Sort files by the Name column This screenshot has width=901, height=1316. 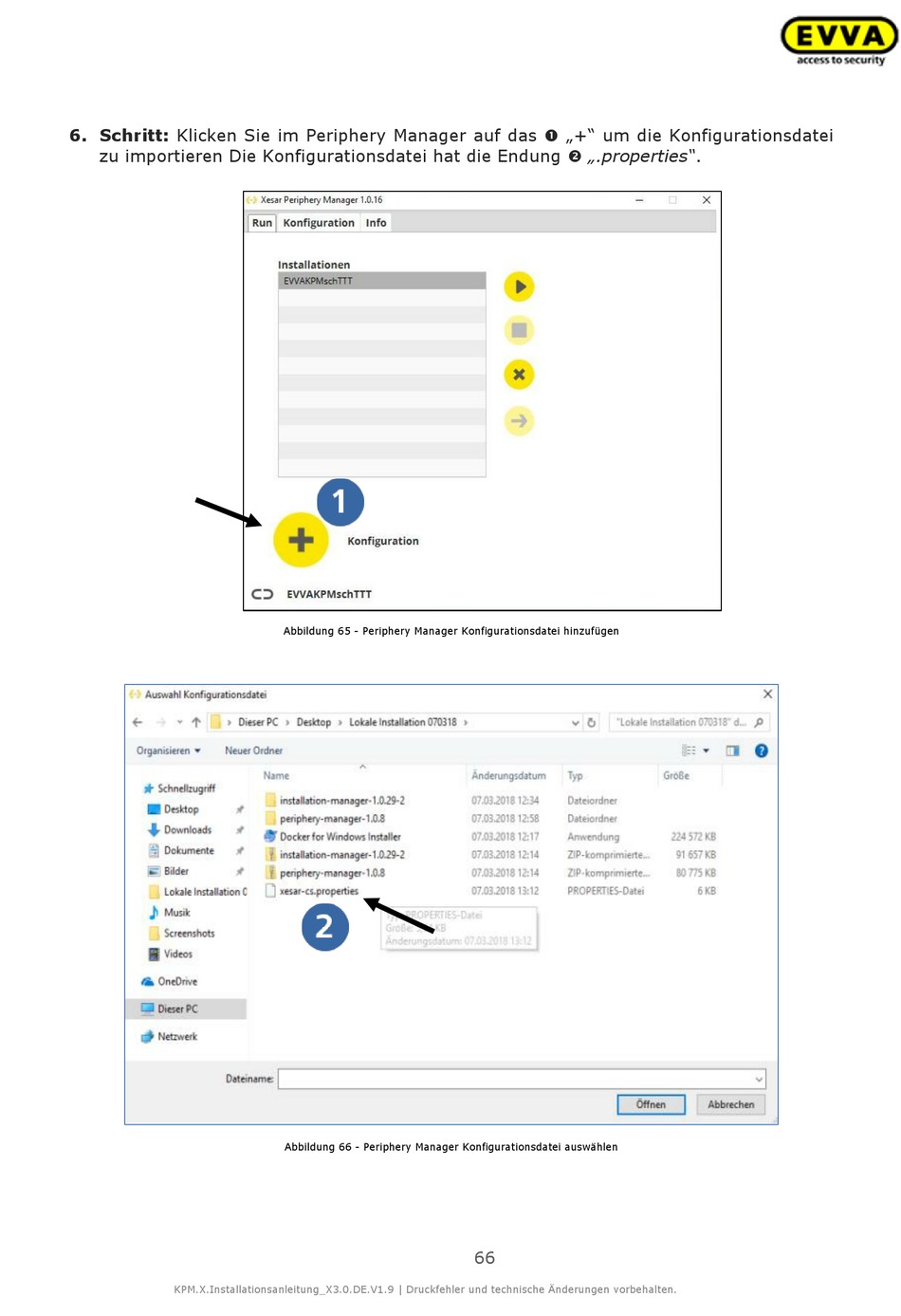coord(276,776)
